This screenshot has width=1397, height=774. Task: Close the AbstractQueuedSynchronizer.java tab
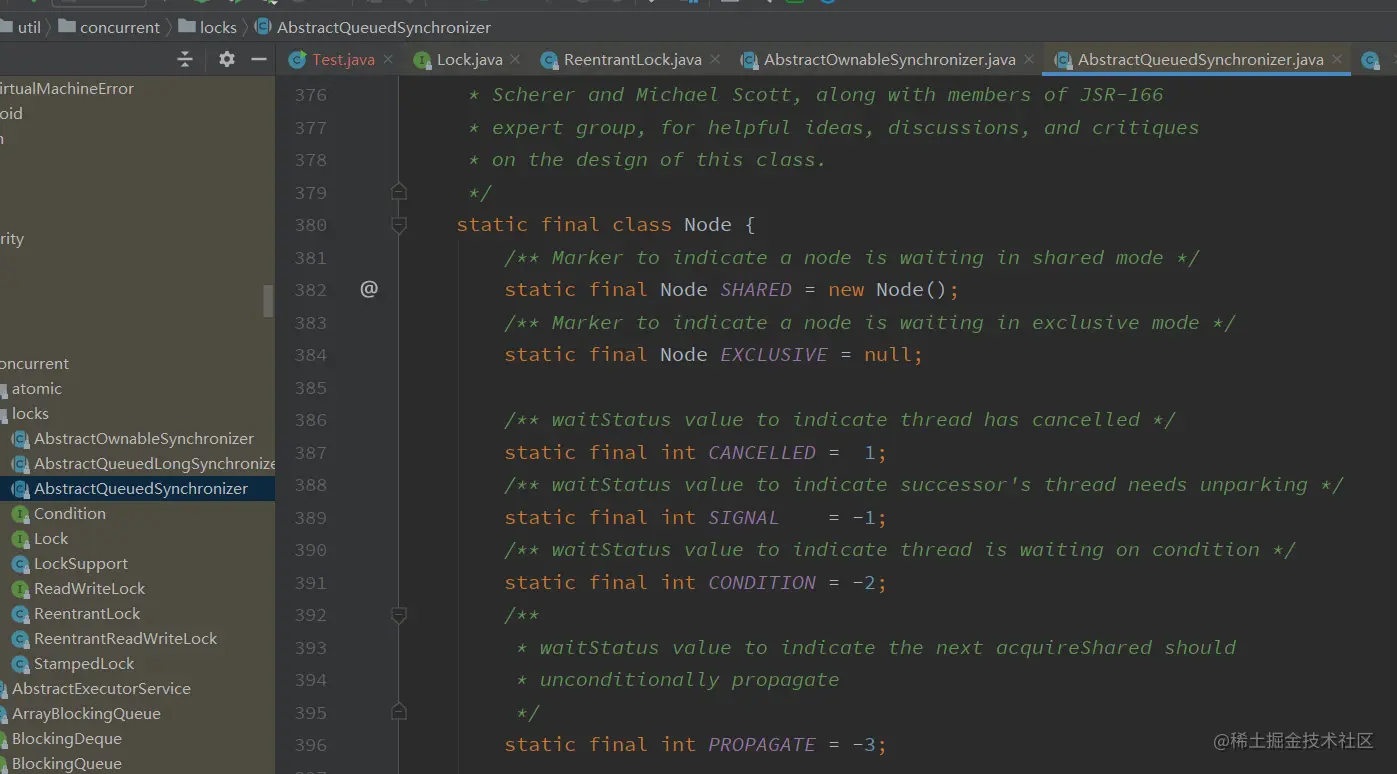pyautogui.click(x=1336, y=60)
